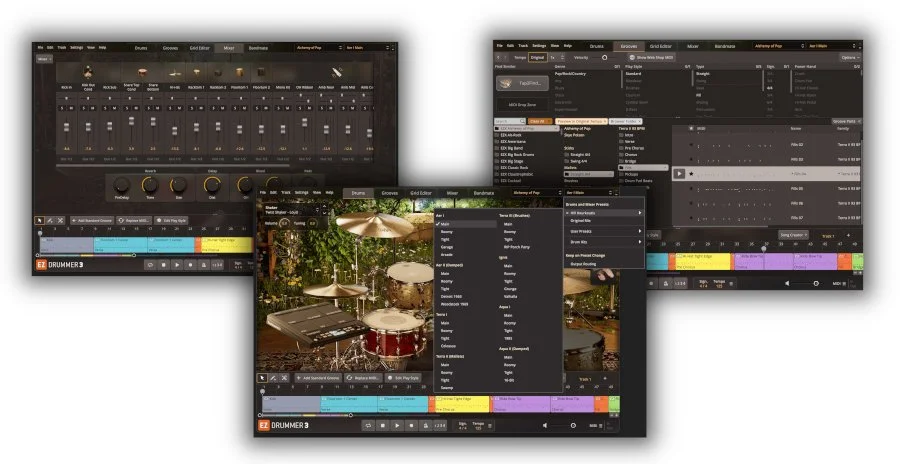Open the Options dropdown in the Grooves window
This screenshot has width=900, height=464.
tap(850, 57)
